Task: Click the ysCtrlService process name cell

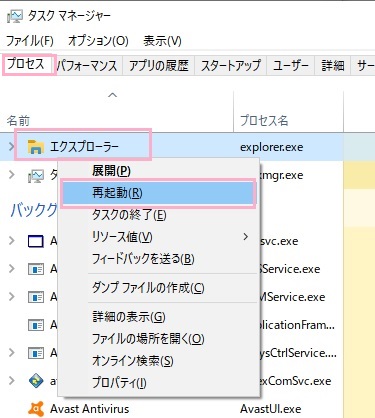Action: pyautogui.click(x=299, y=353)
